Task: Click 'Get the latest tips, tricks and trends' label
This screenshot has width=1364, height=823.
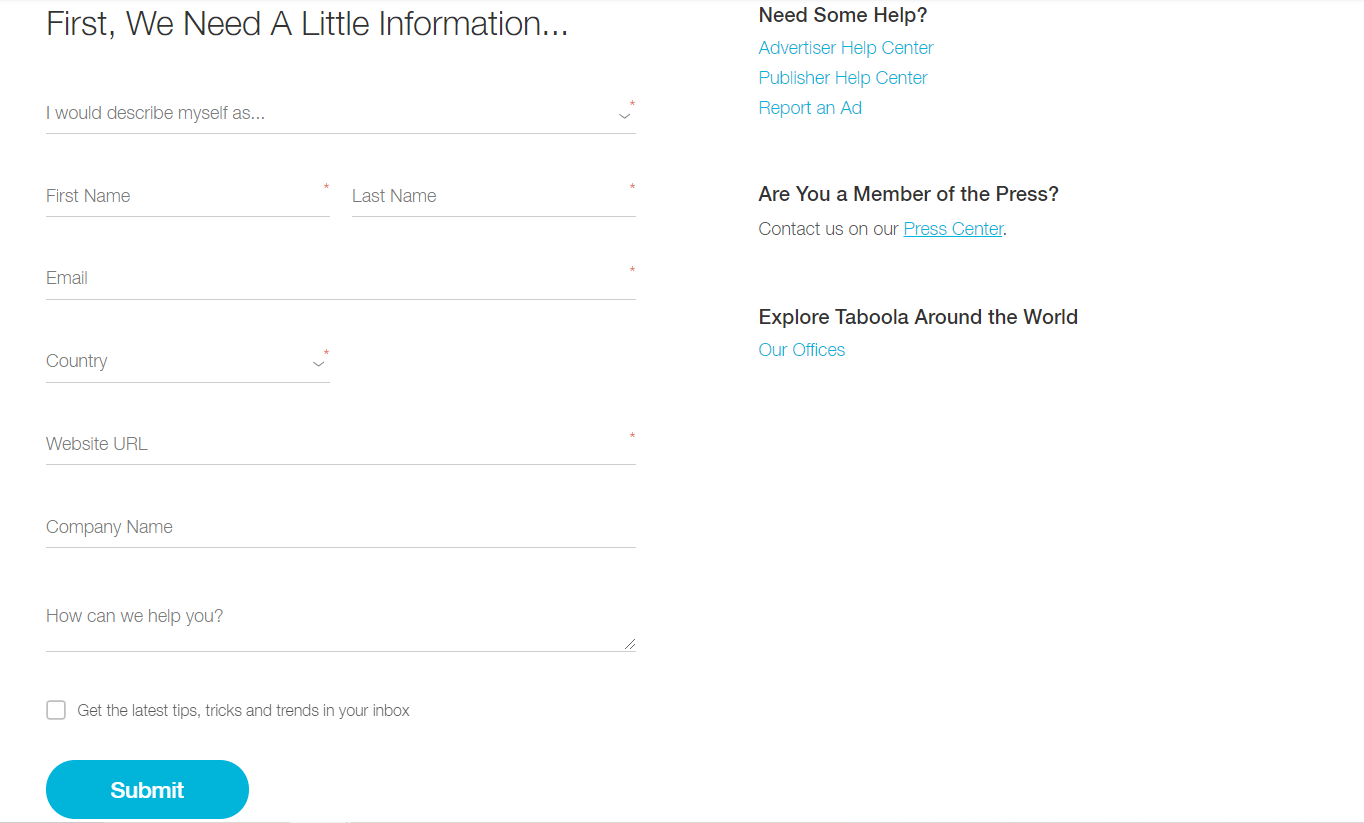Action: pyautogui.click(x=243, y=711)
